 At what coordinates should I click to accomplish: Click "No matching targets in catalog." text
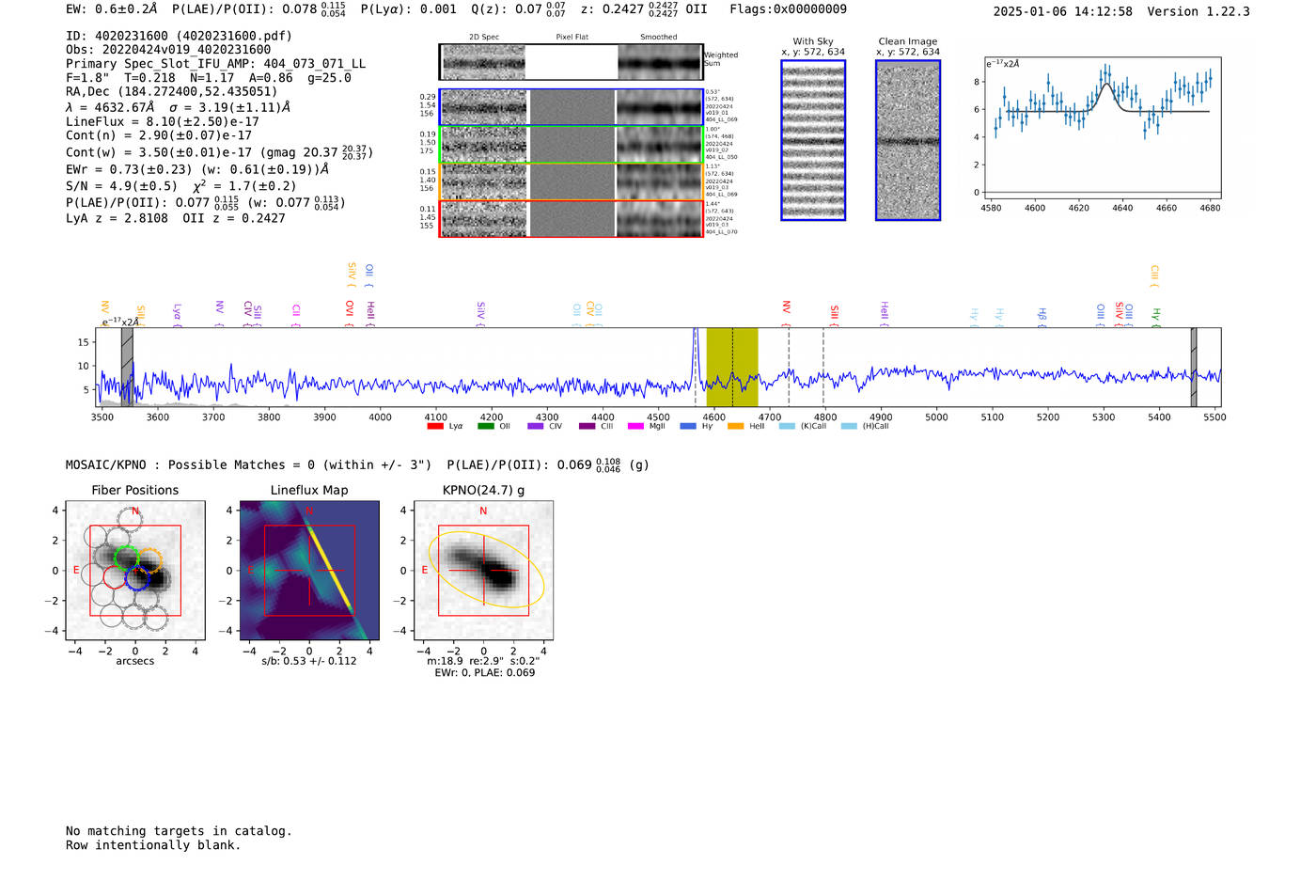click(179, 831)
